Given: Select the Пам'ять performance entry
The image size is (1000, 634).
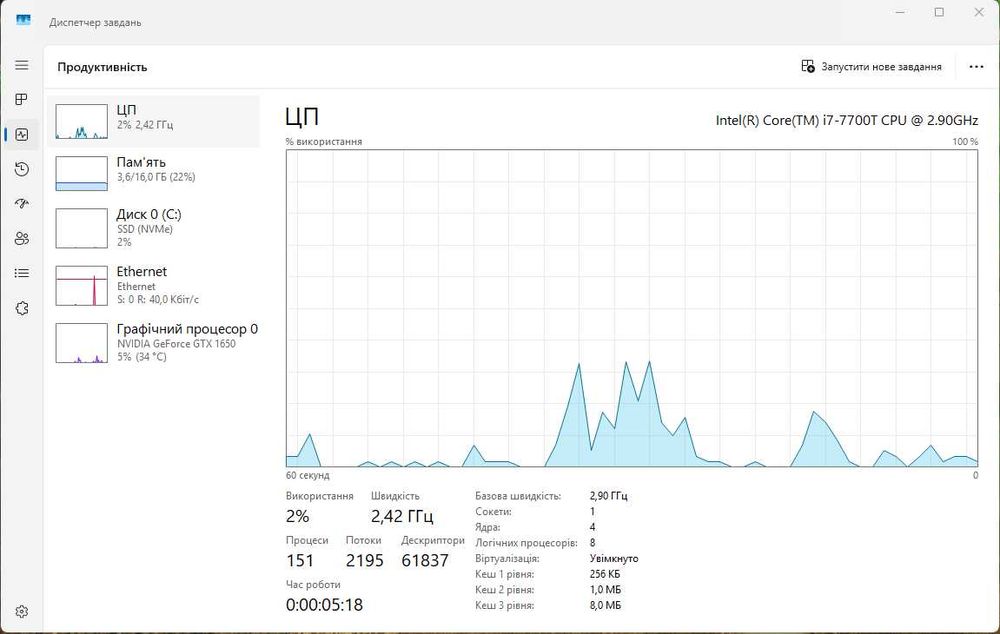Looking at the screenshot, I should click(x=154, y=173).
